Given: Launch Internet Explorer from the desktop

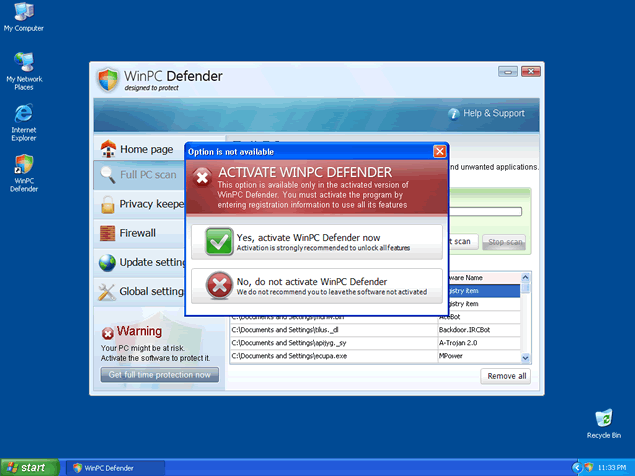Looking at the screenshot, I should pos(23,113).
